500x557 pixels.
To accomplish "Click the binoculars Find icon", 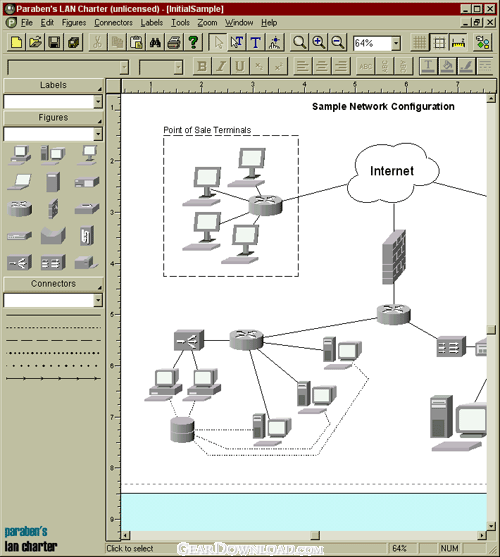I will coord(155,43).
